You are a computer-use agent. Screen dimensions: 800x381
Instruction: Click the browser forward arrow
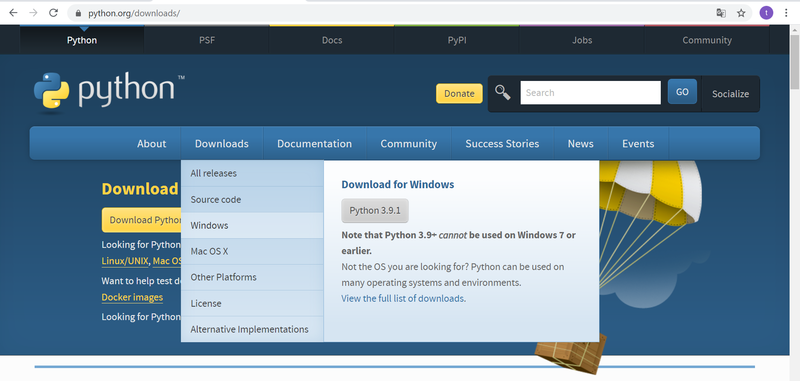(33, 13)
